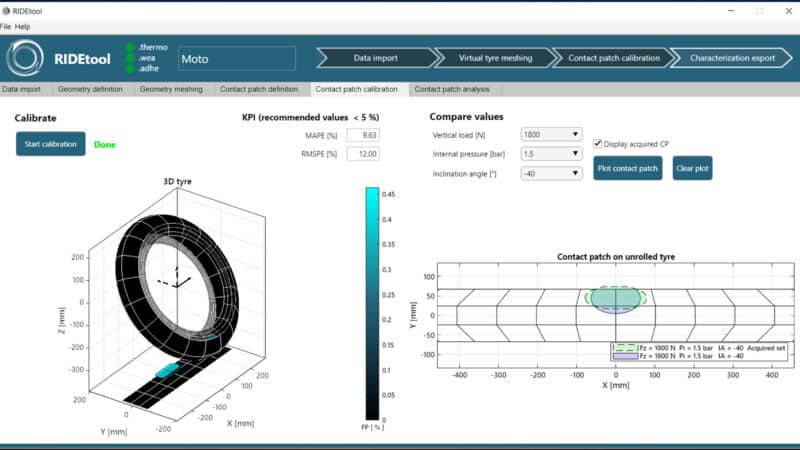Click the green .wea status indicator
Viewport: 800px width, 450px height.
tap(130, 58)
